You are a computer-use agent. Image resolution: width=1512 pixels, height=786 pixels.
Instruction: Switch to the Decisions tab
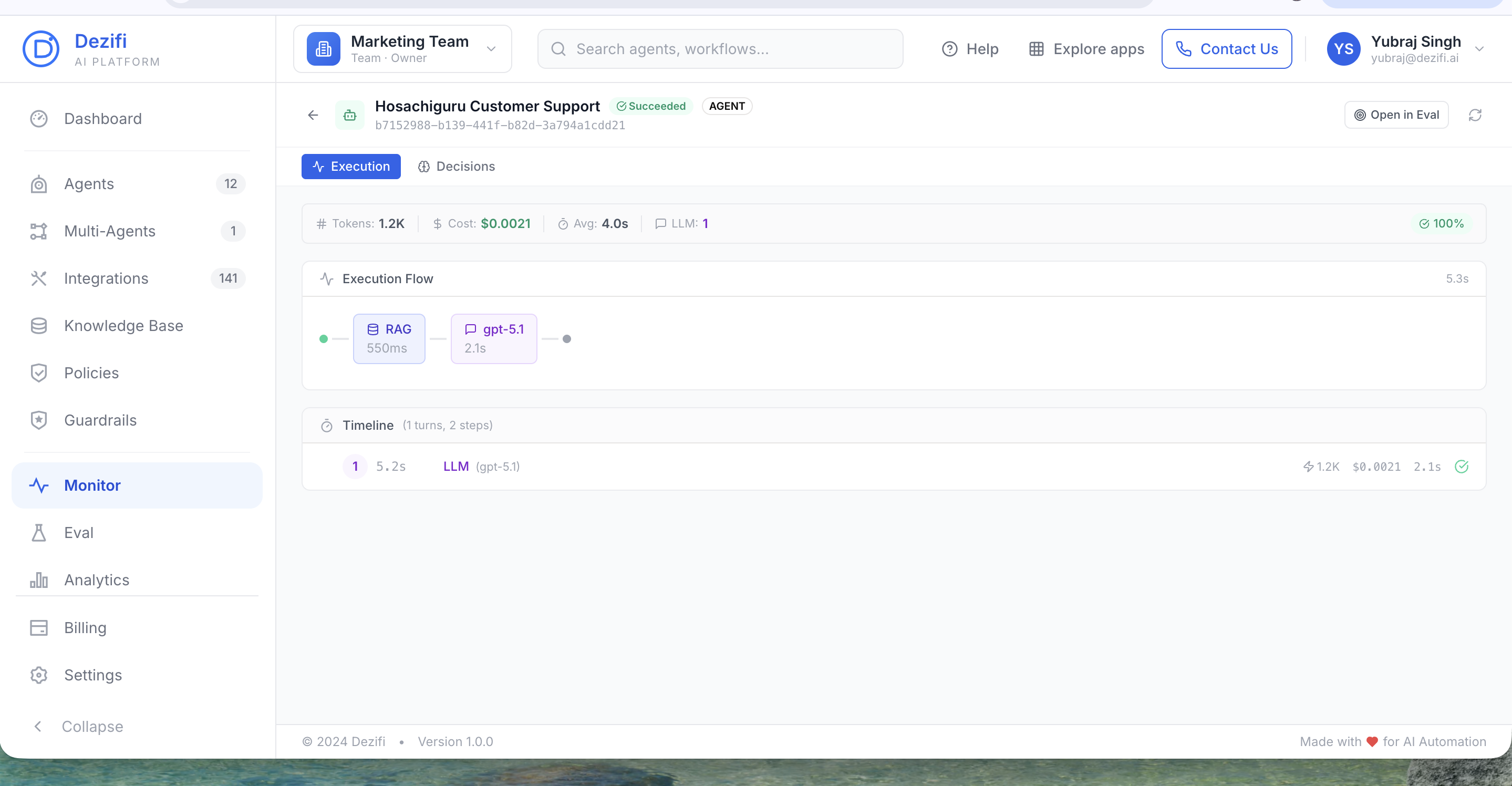point(456,167)
